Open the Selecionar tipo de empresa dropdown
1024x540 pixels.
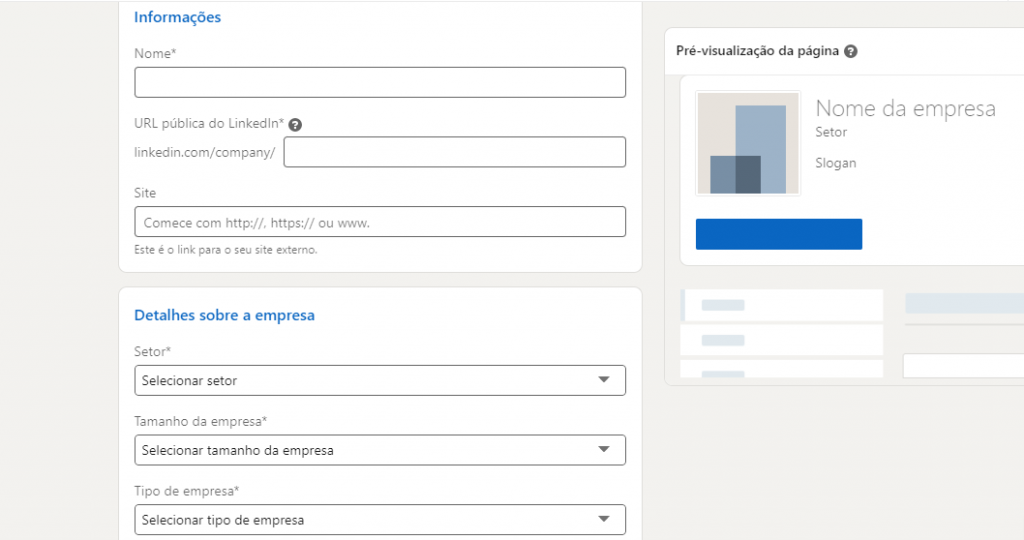(x=380, y=520)
